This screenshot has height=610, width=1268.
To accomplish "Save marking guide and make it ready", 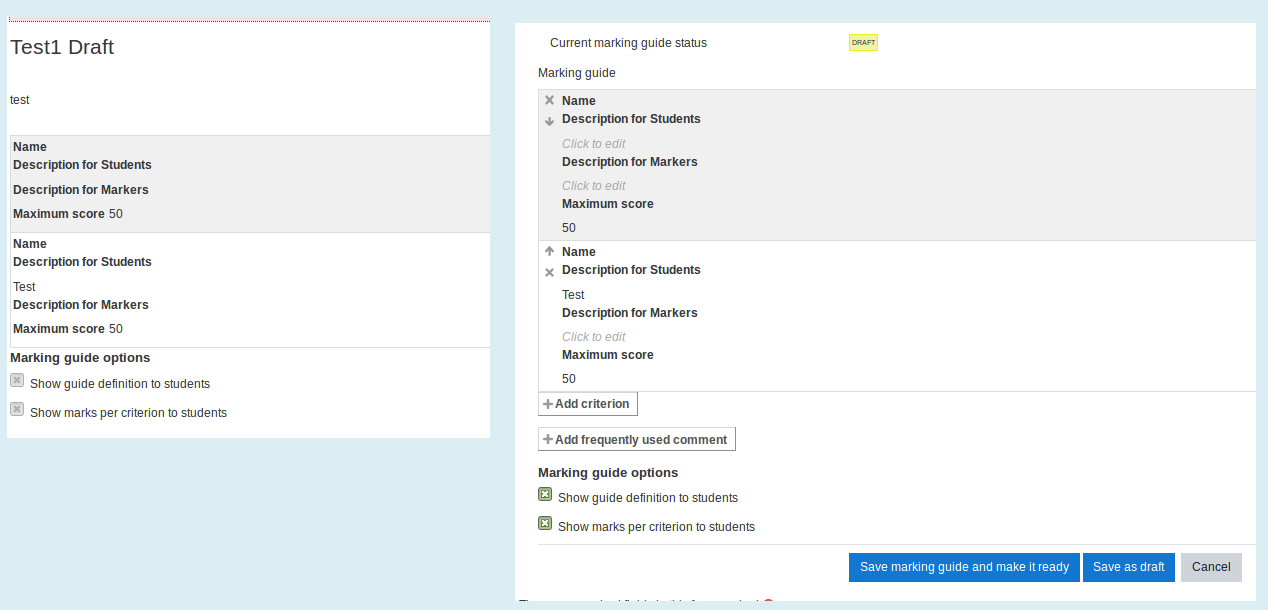I will pyautogui.click(x=964, y=567).
